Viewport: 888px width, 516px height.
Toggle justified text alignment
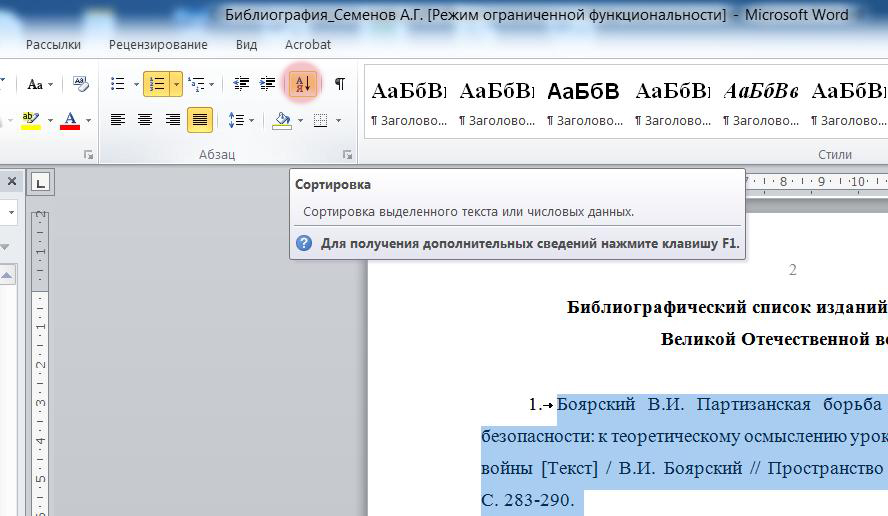pyautogui.click(x=200, y=120)
